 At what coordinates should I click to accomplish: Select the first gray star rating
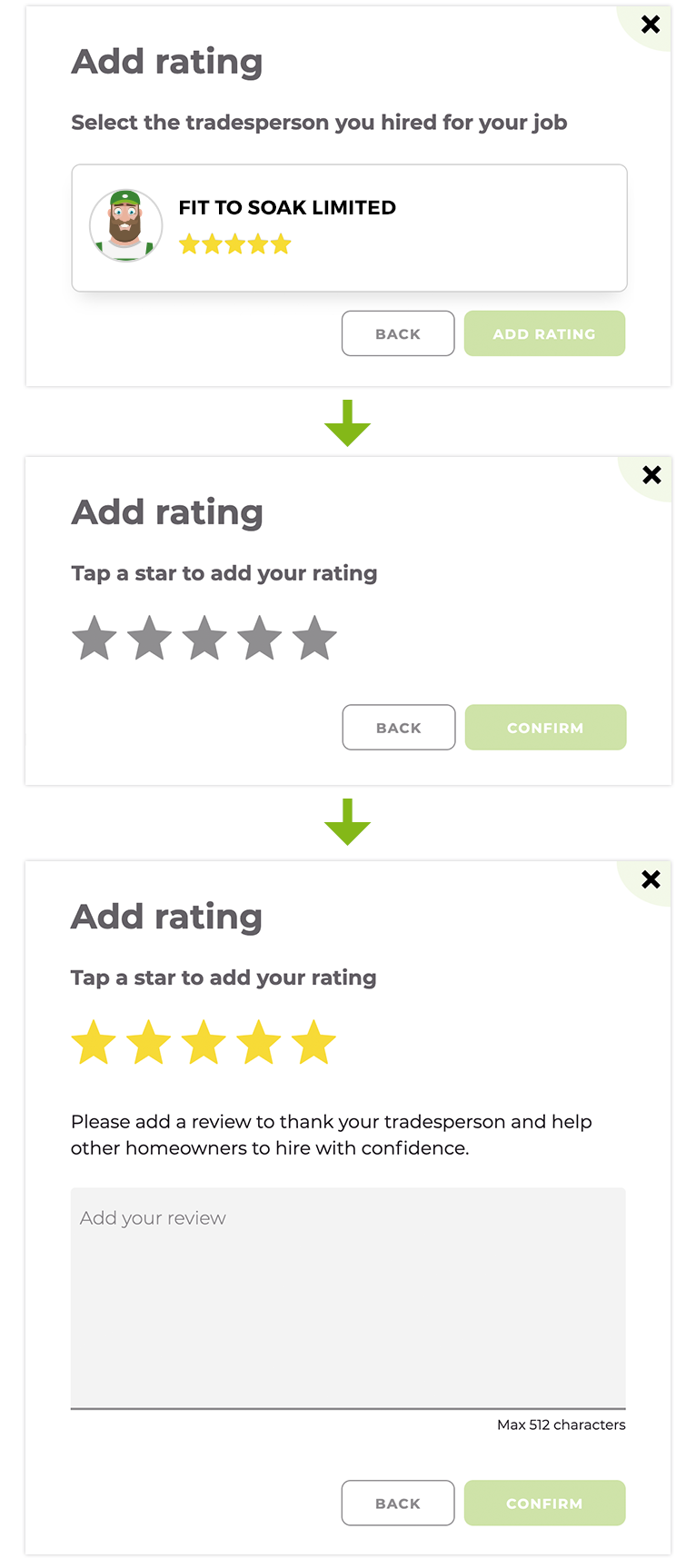94,638
